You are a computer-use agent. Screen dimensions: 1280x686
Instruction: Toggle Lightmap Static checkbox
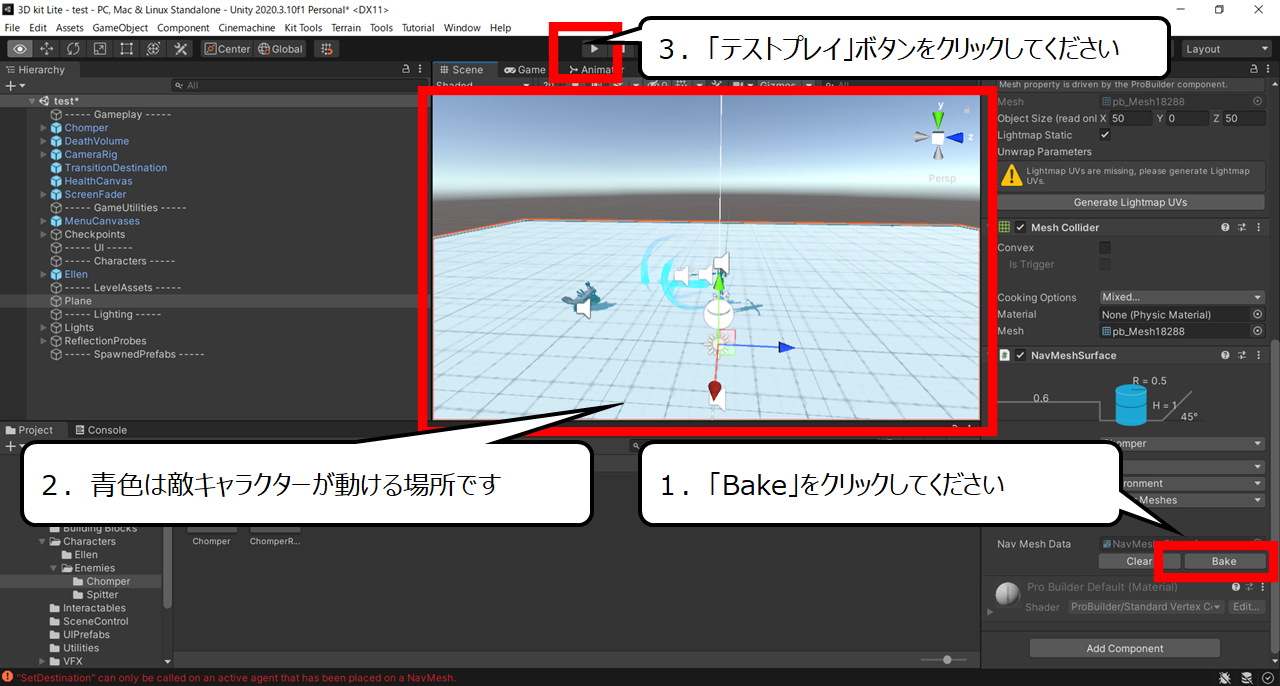(x=1105, y=135)
